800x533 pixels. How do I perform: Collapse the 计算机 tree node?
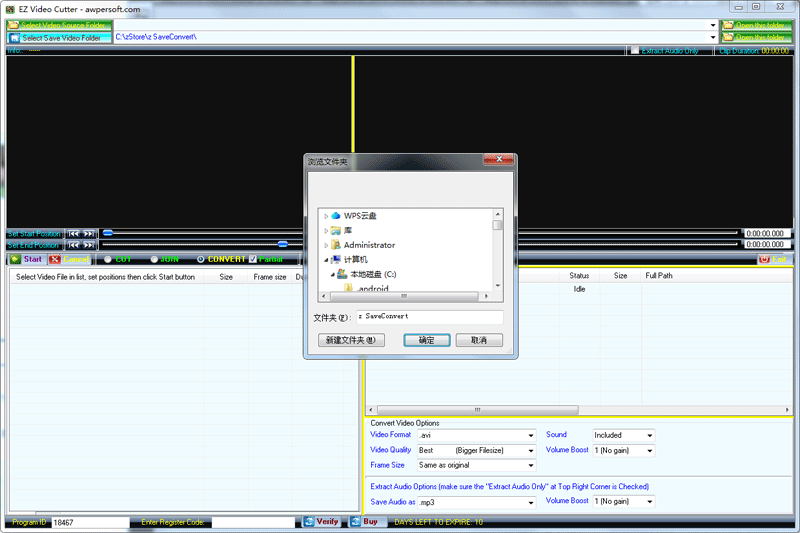coord(326,260)
